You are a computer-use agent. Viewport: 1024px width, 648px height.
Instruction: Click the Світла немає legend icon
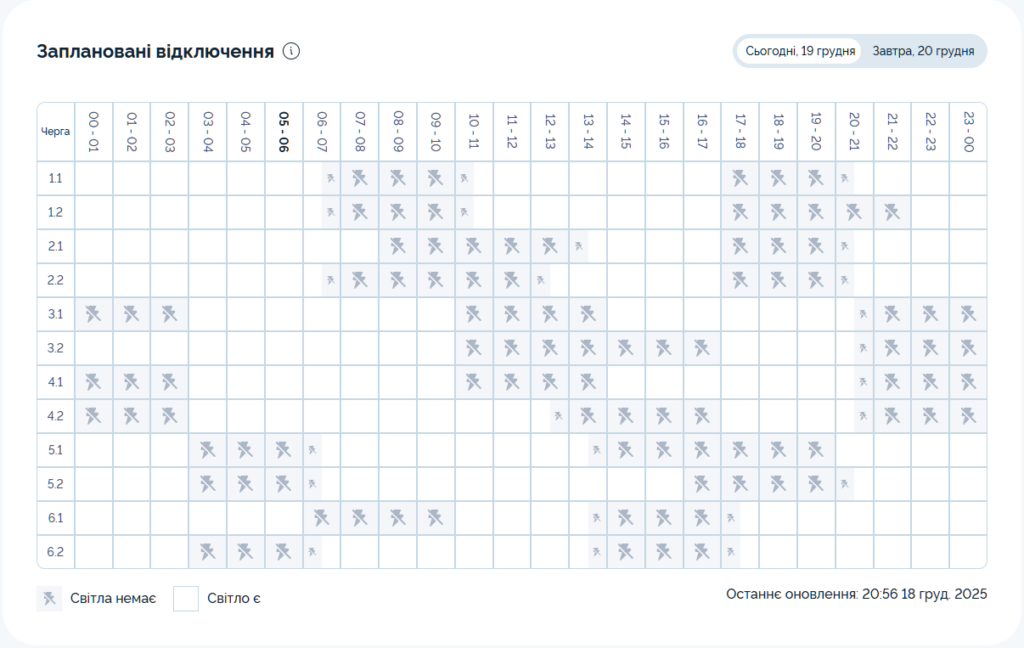coord(49,599)
